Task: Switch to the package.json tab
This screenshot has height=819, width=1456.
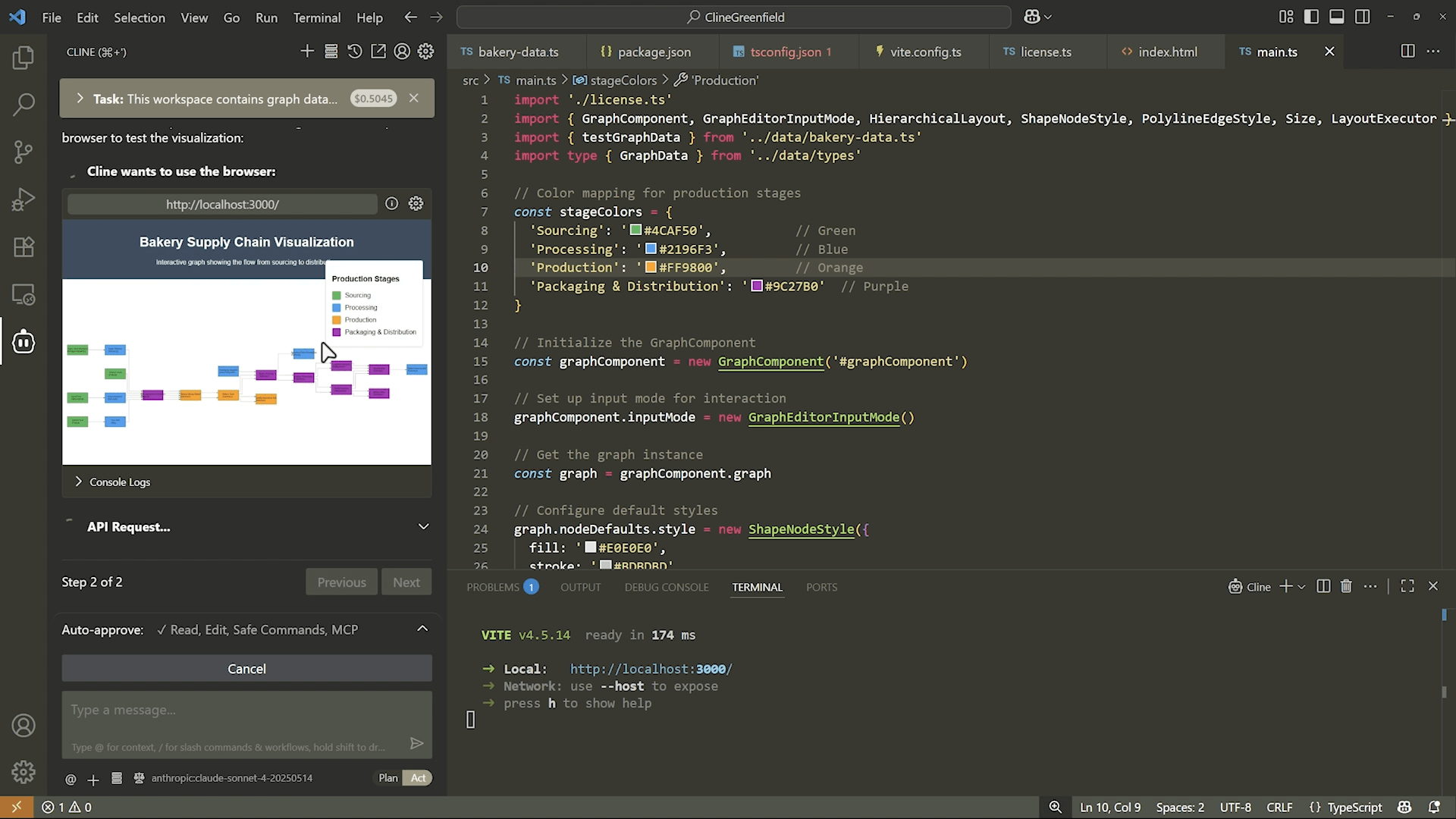Action: [654, 52]
